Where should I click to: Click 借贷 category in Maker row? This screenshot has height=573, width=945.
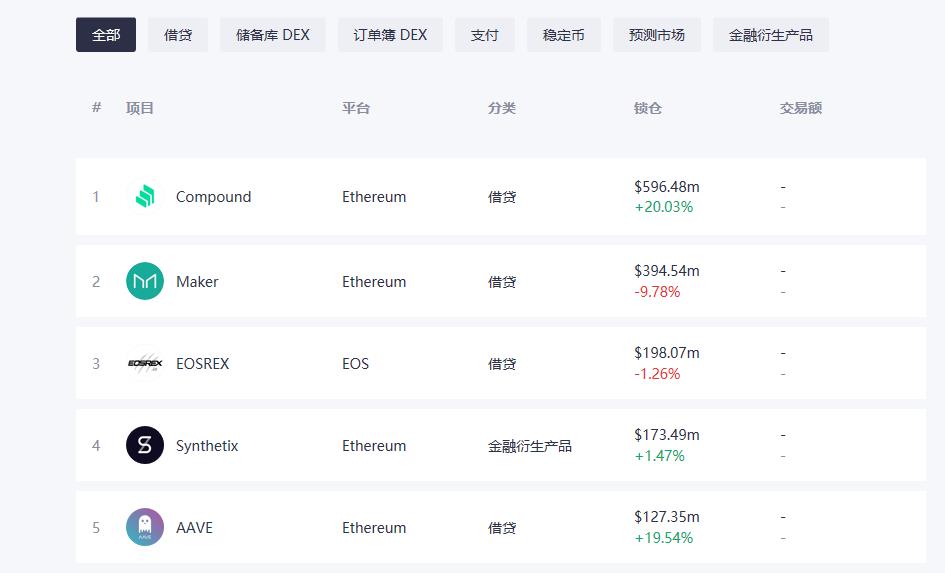(501, 281)
